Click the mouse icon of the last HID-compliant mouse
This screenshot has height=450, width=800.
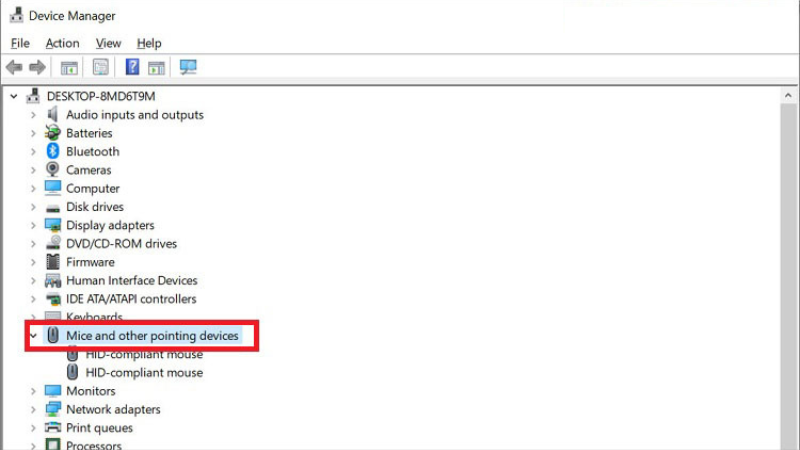(x=72, y=372)
